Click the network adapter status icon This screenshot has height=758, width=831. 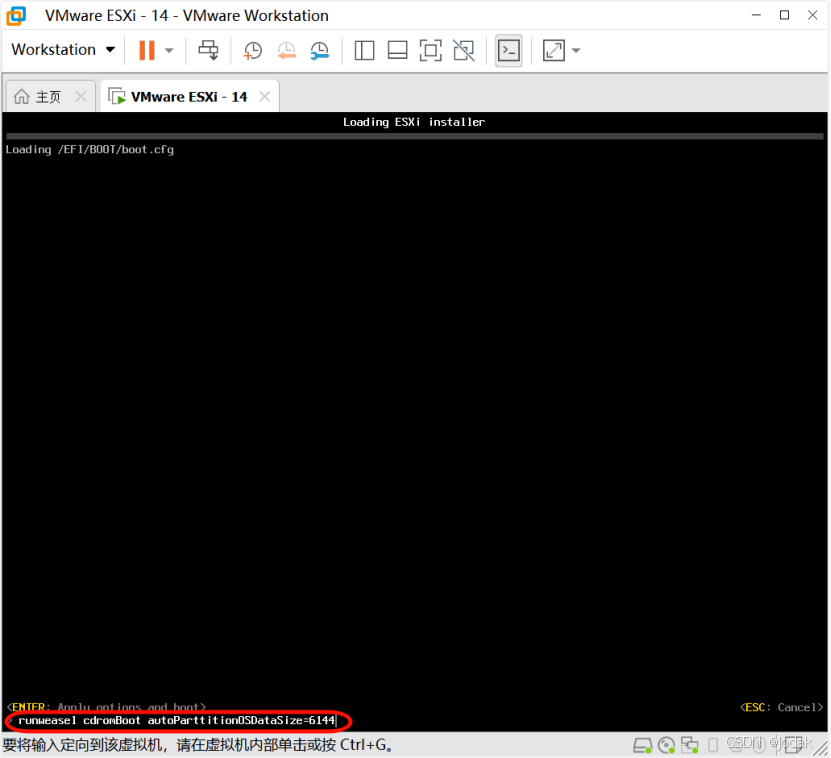pyautogui.click(x=689, y=745)
